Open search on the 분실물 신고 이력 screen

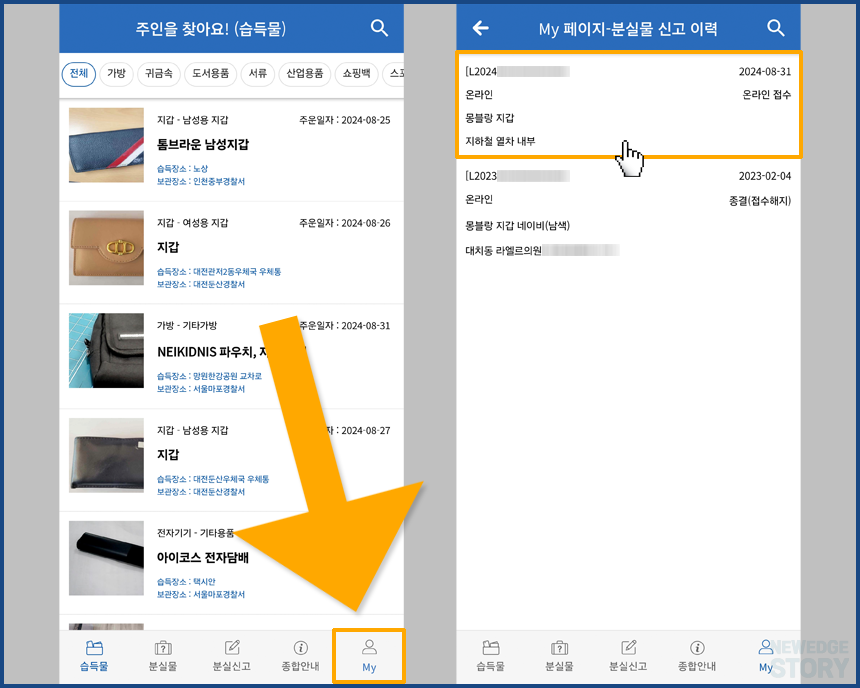(777, 28)
